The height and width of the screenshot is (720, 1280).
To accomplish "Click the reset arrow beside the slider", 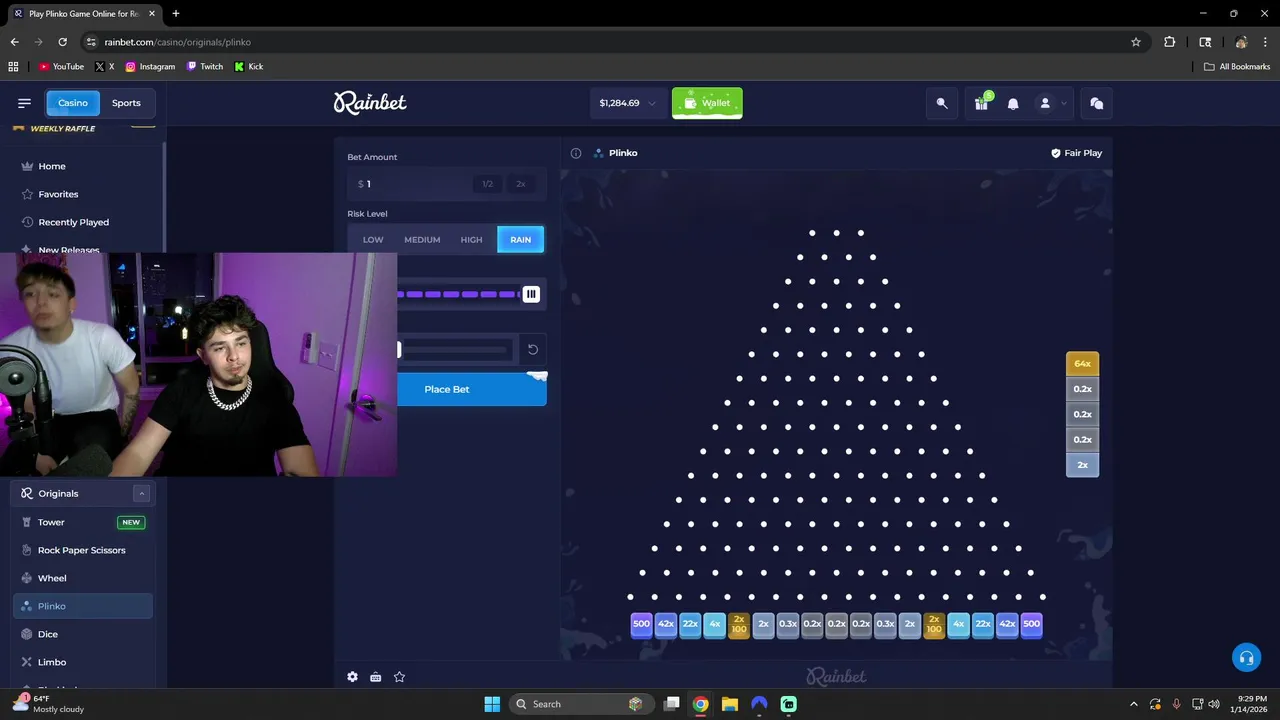I will 533,349.
